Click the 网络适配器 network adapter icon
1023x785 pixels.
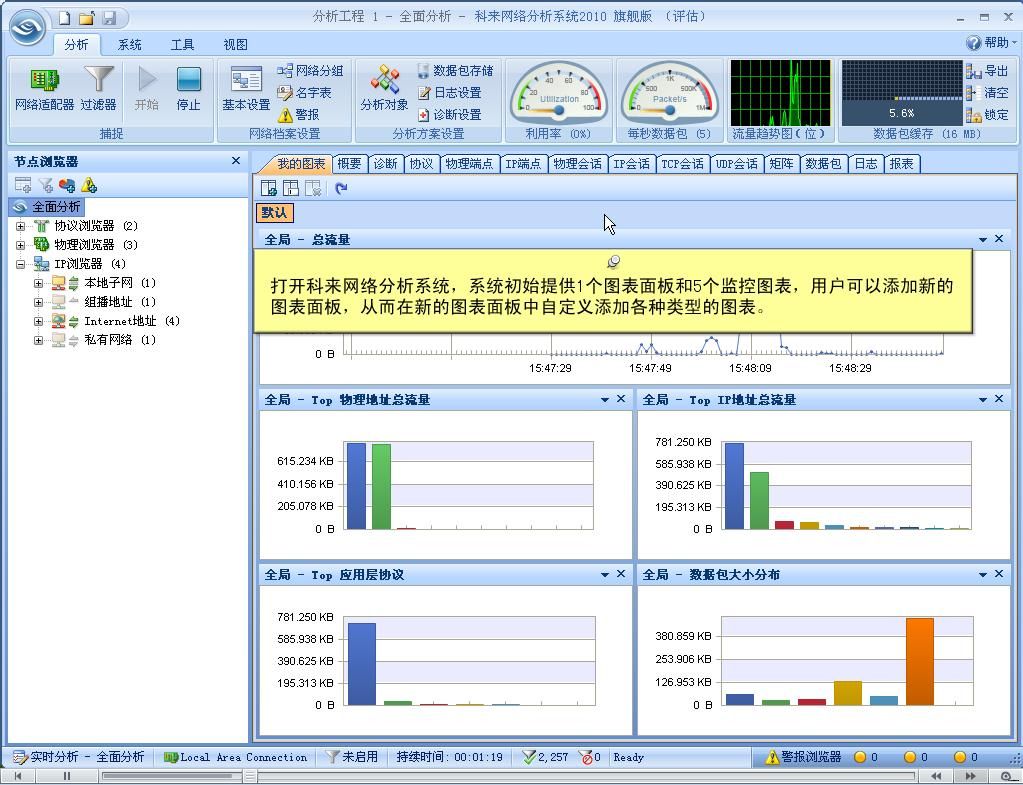(x=44, y=88)
